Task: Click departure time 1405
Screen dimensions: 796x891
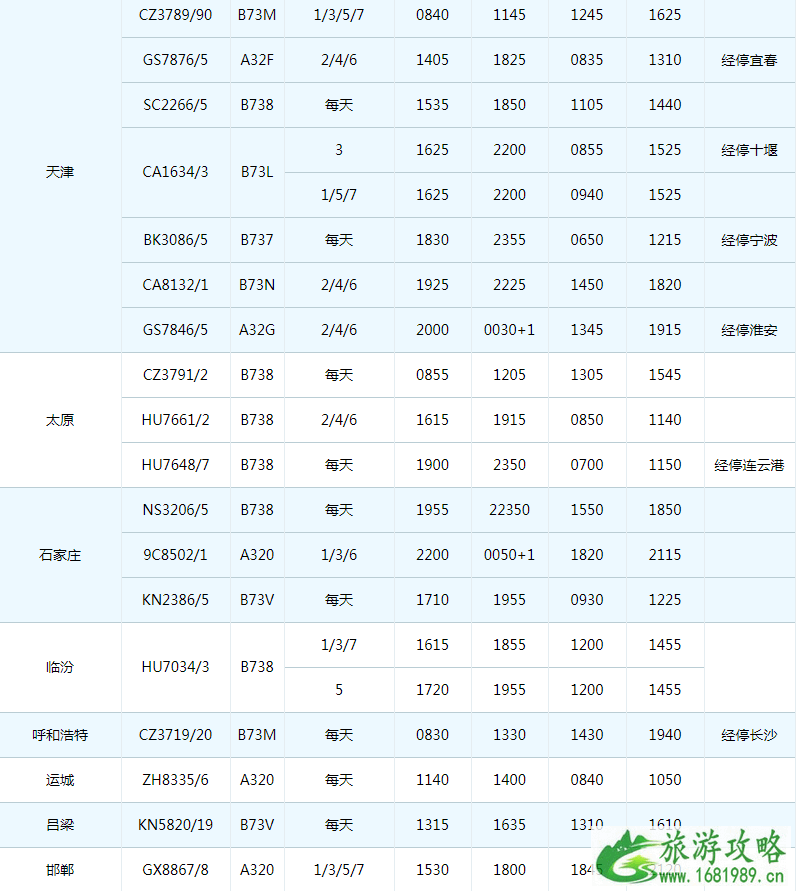Action: (x=432, y=60)
